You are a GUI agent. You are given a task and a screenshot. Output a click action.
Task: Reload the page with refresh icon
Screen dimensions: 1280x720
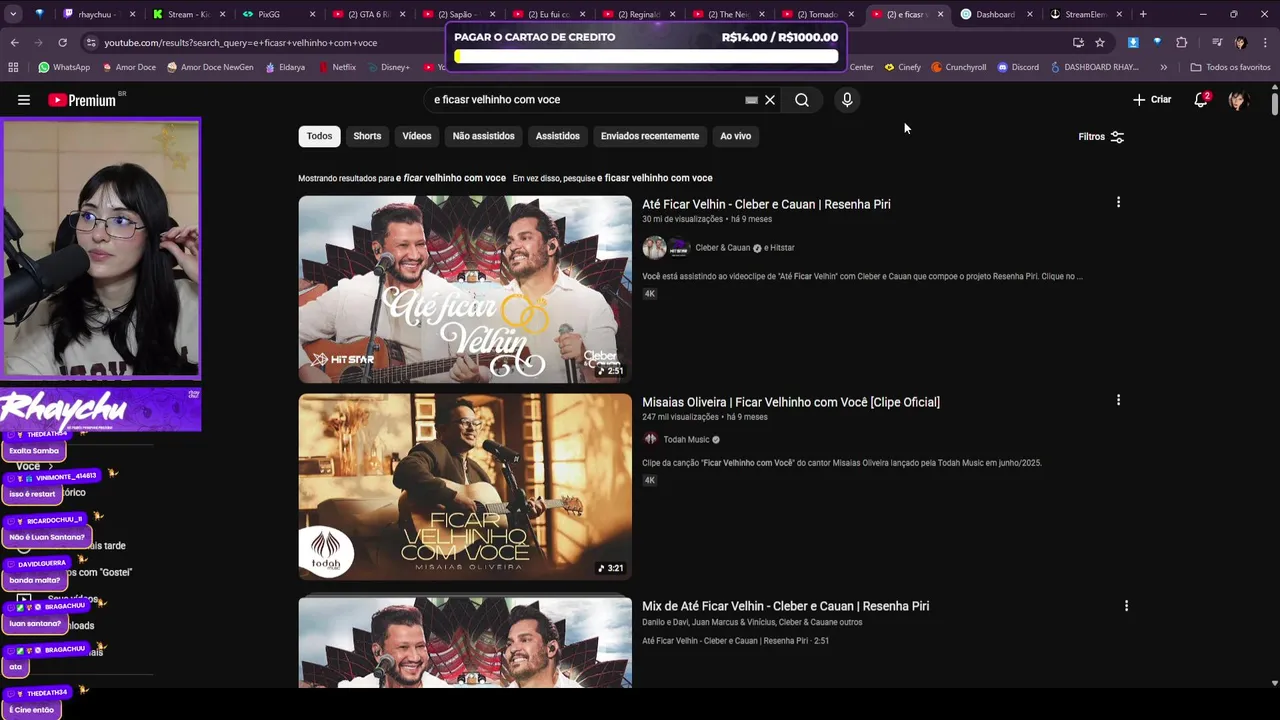[x=62, y=43]
